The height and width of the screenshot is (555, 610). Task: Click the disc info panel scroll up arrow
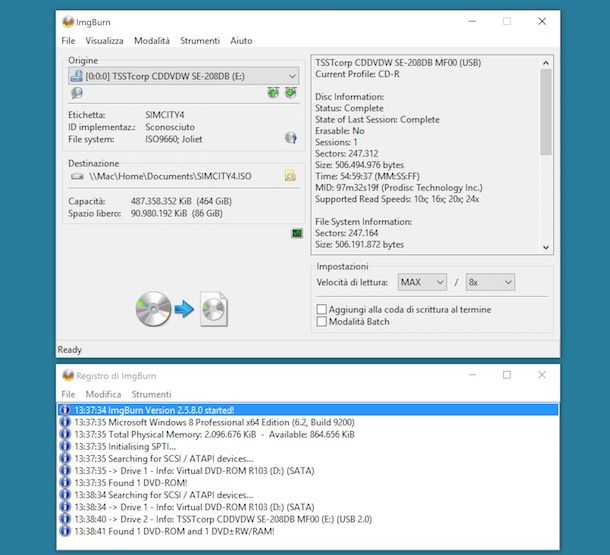[x=546, y=63]
